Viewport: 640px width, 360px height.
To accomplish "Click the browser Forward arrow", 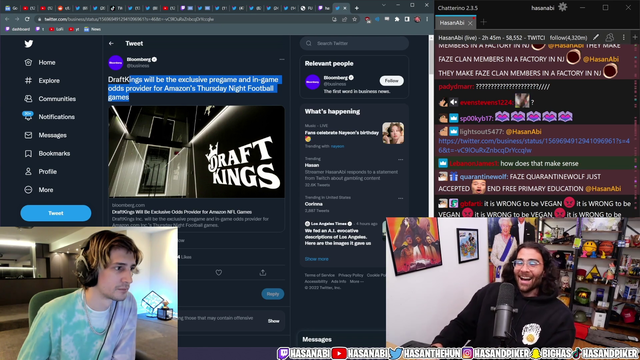I will pyautogui.click(x=17, y=19).
